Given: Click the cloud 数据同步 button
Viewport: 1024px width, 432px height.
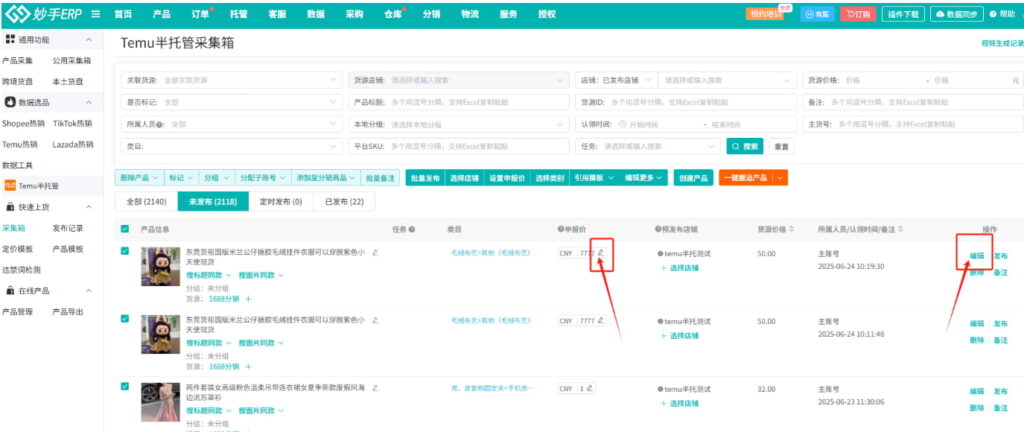Looking at the screenshot, I should click(957, 14).
